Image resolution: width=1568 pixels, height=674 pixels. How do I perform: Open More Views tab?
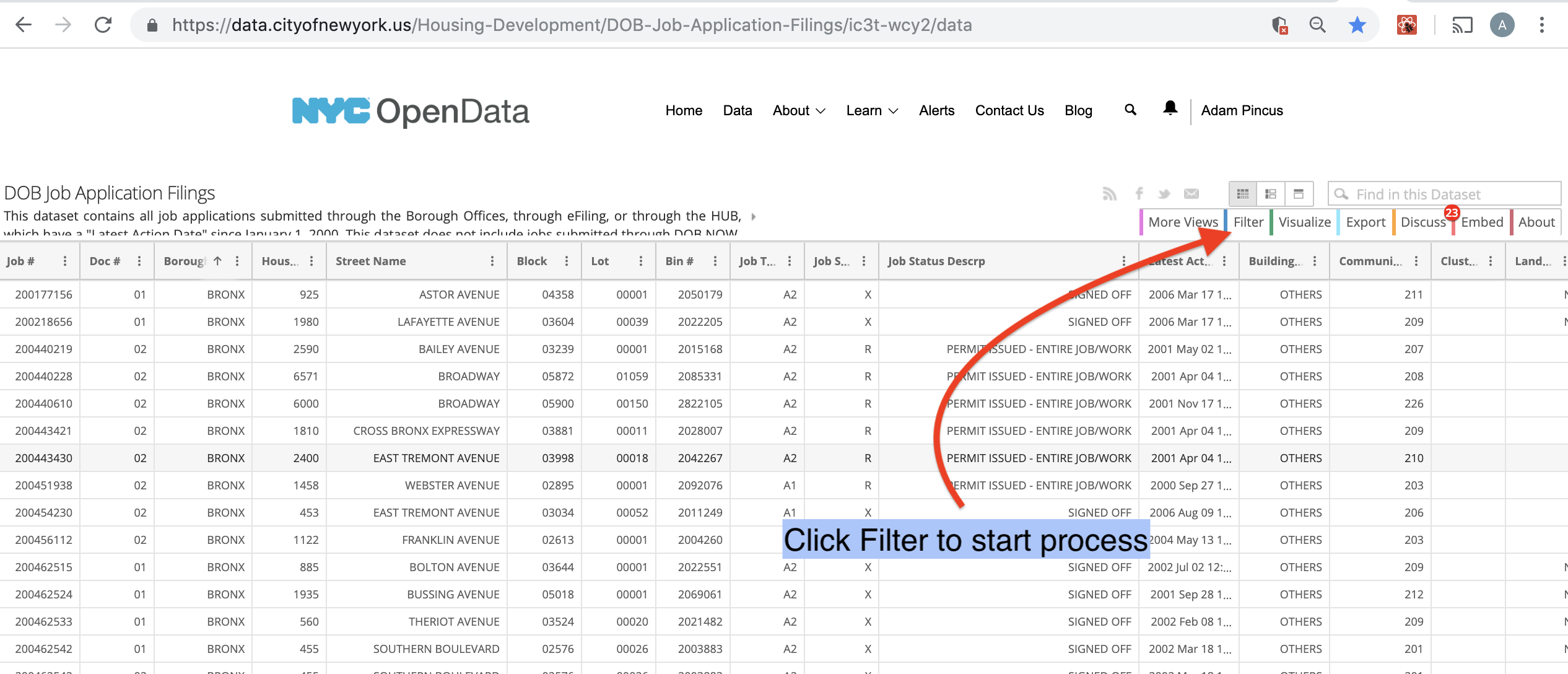pyautogui.click(x=1182, y=222)
